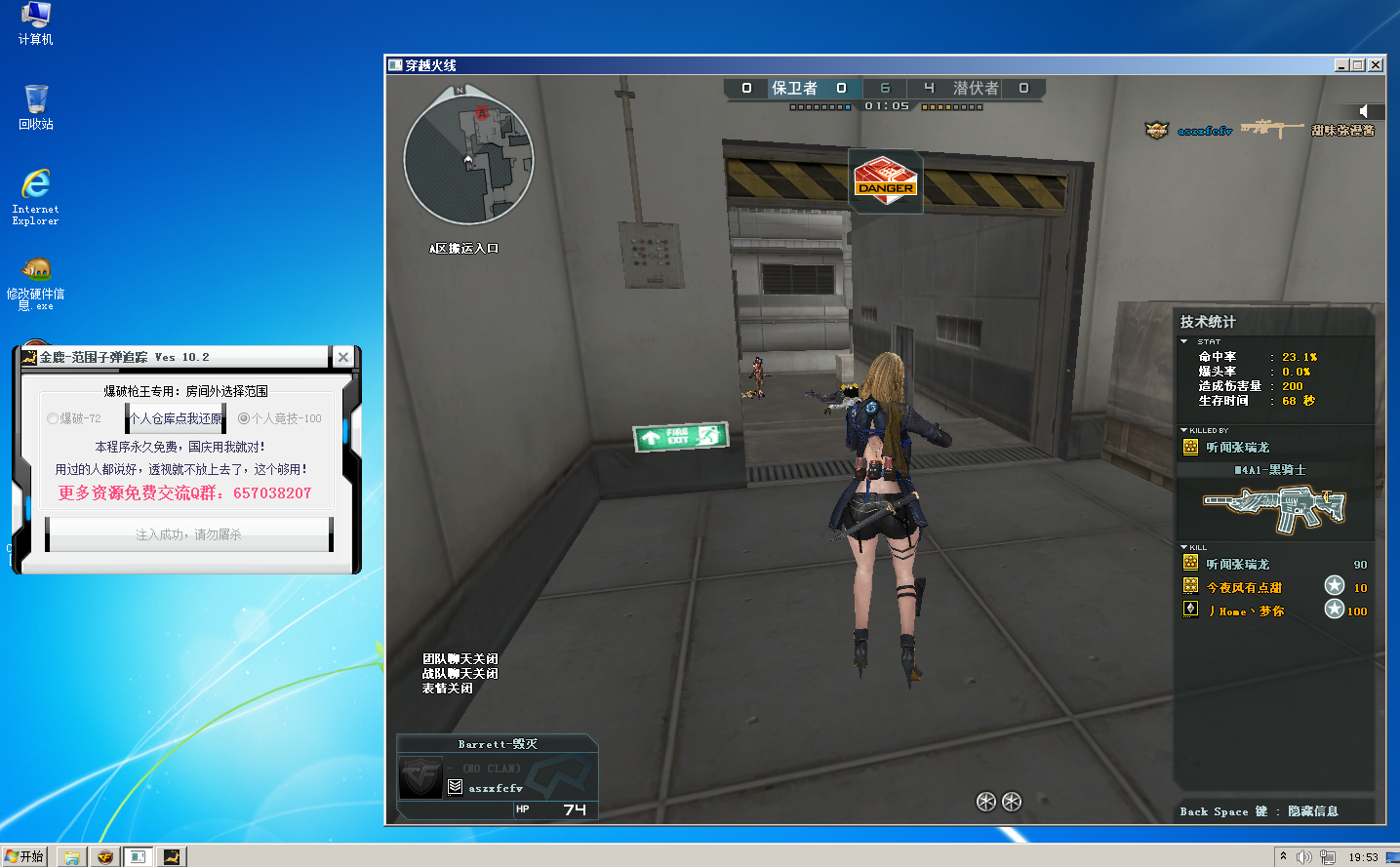
Task: Select the M4A1-黑骑士 weapon image in KILLED BY panel
Action: coord(1276,507)
